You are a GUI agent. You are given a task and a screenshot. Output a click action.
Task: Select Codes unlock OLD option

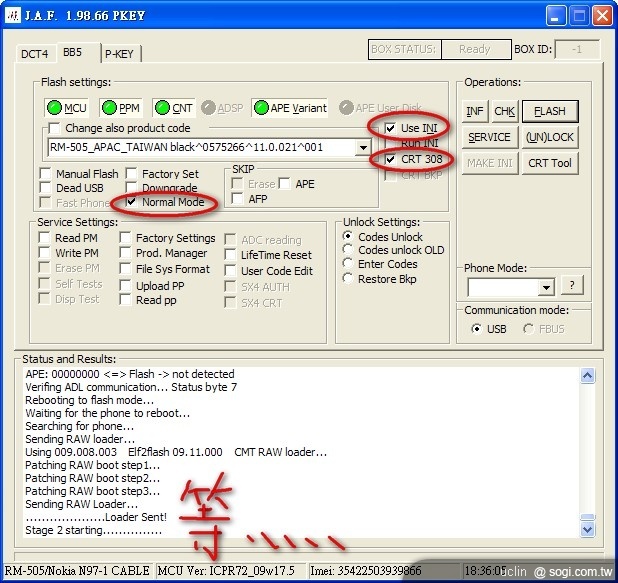(348, 250)
